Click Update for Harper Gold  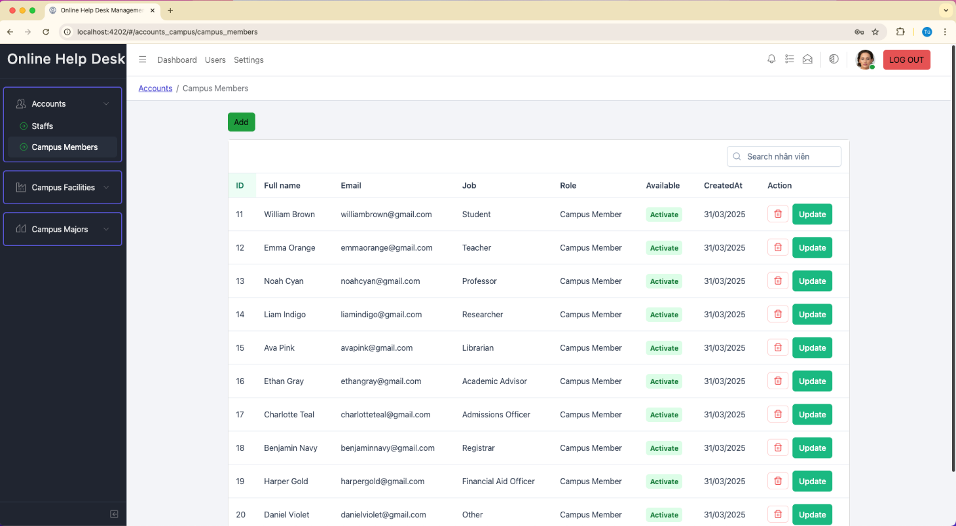point(812,481)
